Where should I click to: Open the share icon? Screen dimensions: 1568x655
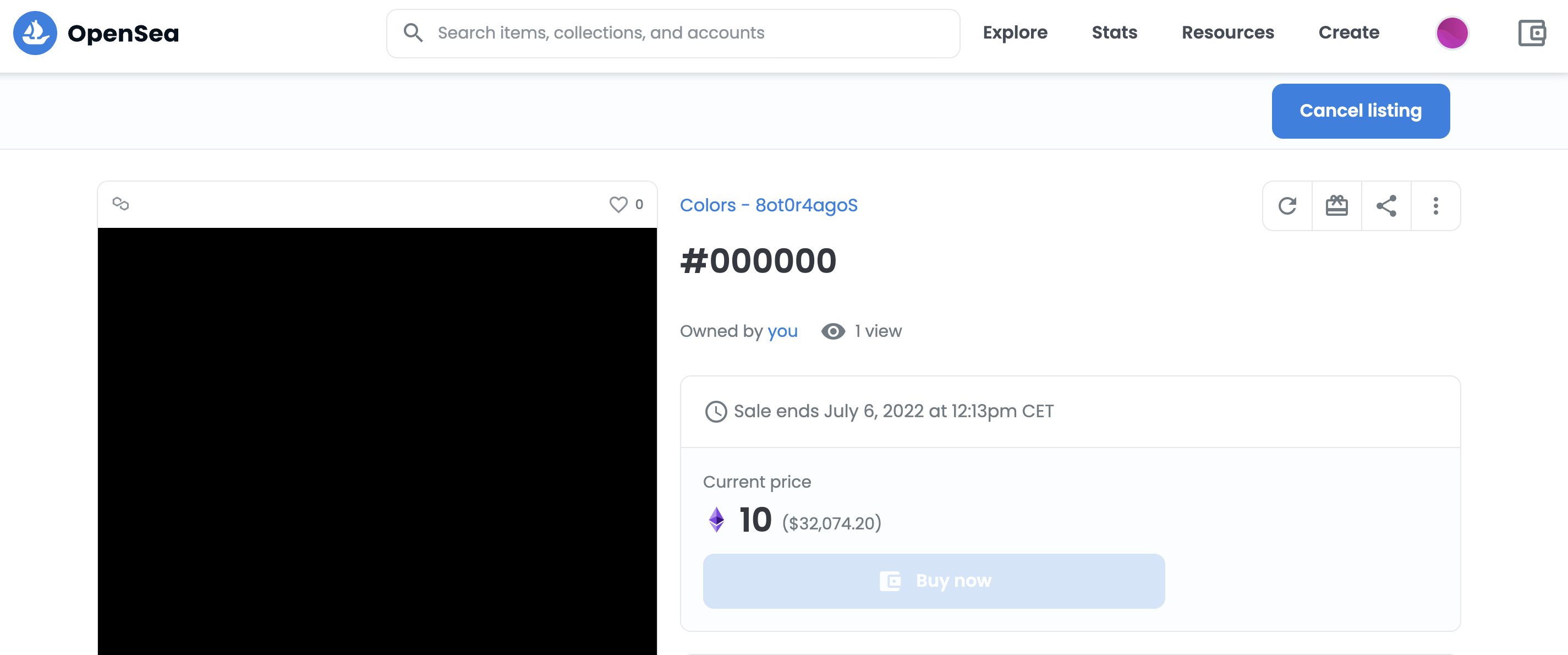[1386, 206]
